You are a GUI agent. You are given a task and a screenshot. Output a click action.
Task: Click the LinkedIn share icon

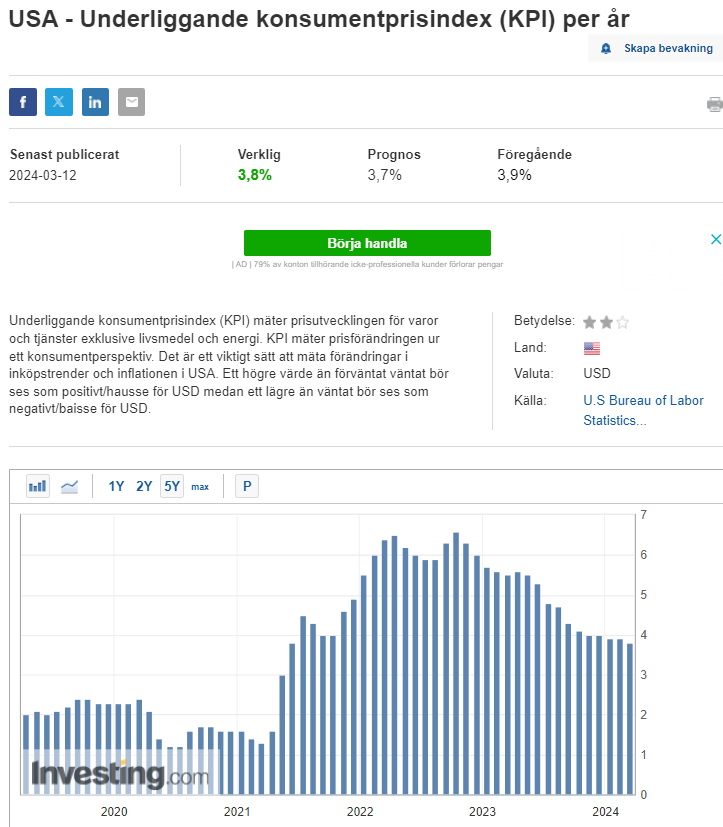point(95,102)
